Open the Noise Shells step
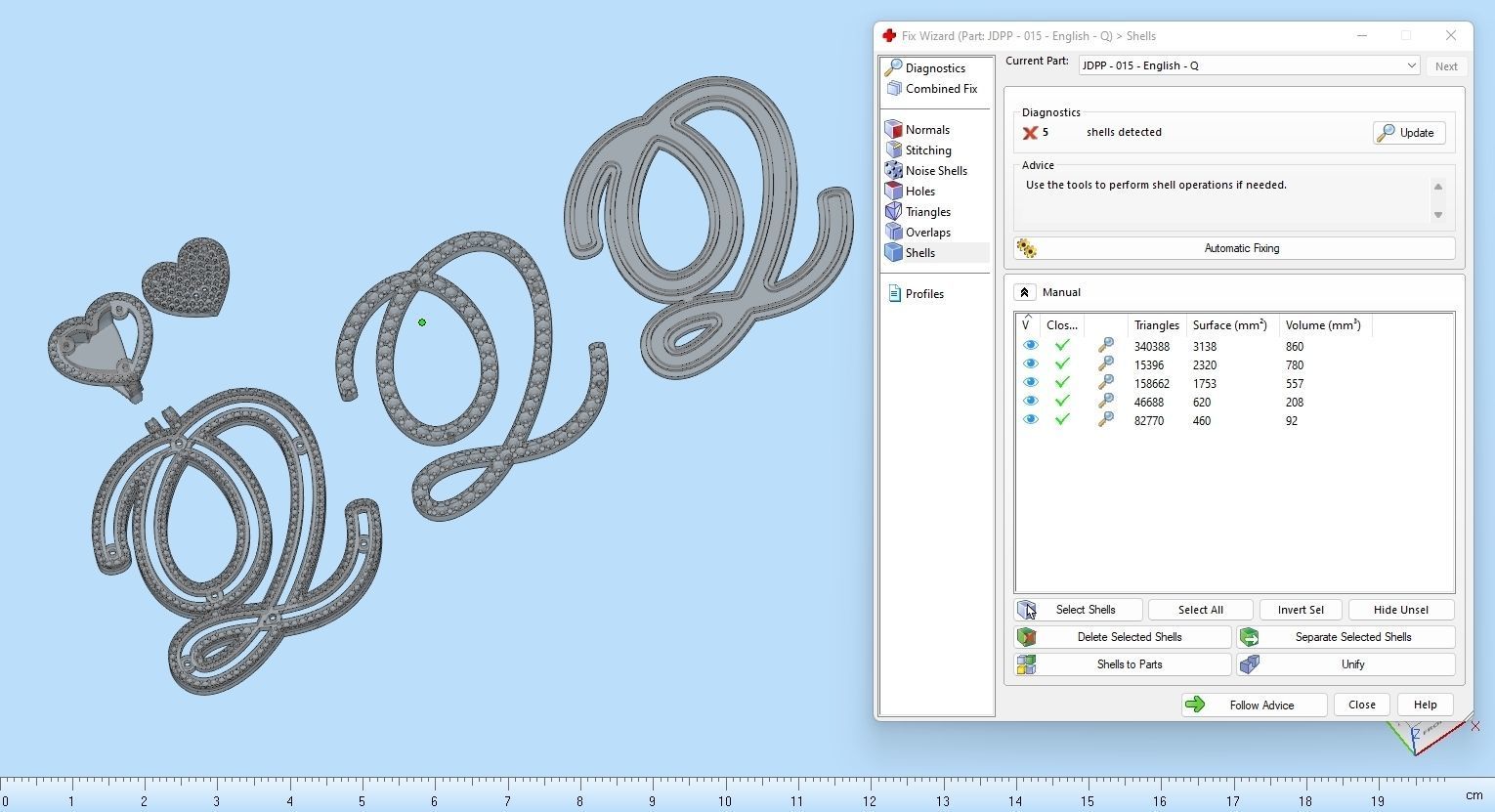 tap(925, 170)
